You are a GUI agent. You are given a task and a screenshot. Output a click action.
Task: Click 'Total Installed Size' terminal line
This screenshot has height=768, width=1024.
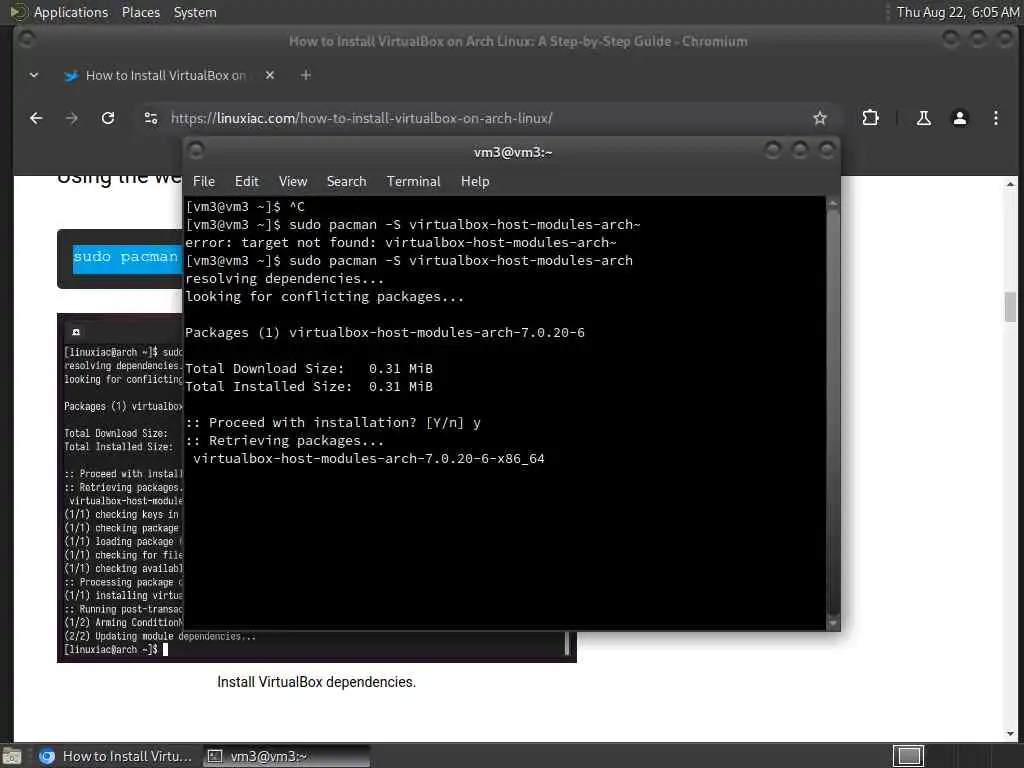tap(309, 387)
